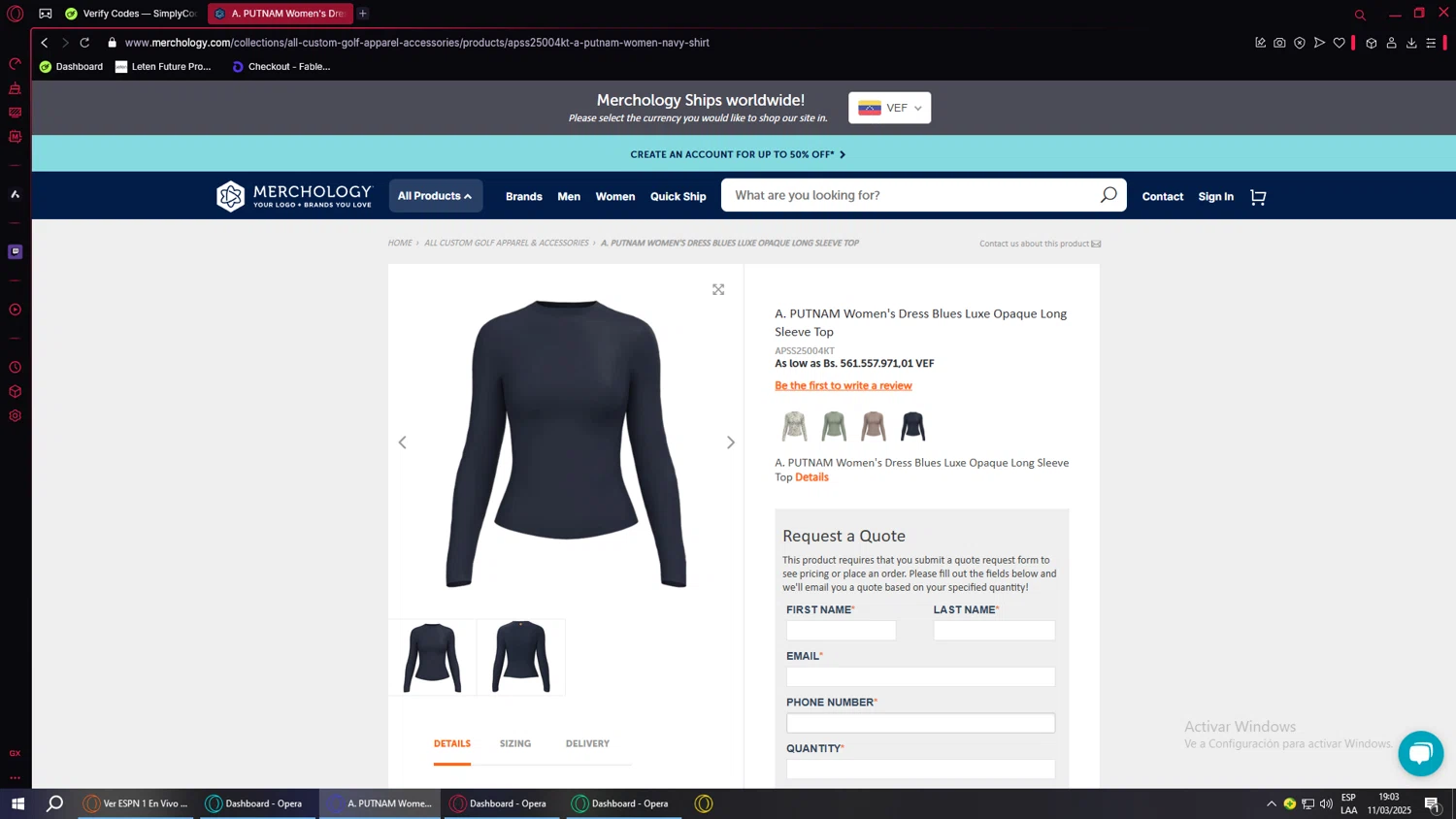Open the Women menu
Screen dimensions: 1456x819
click(615, 197)
